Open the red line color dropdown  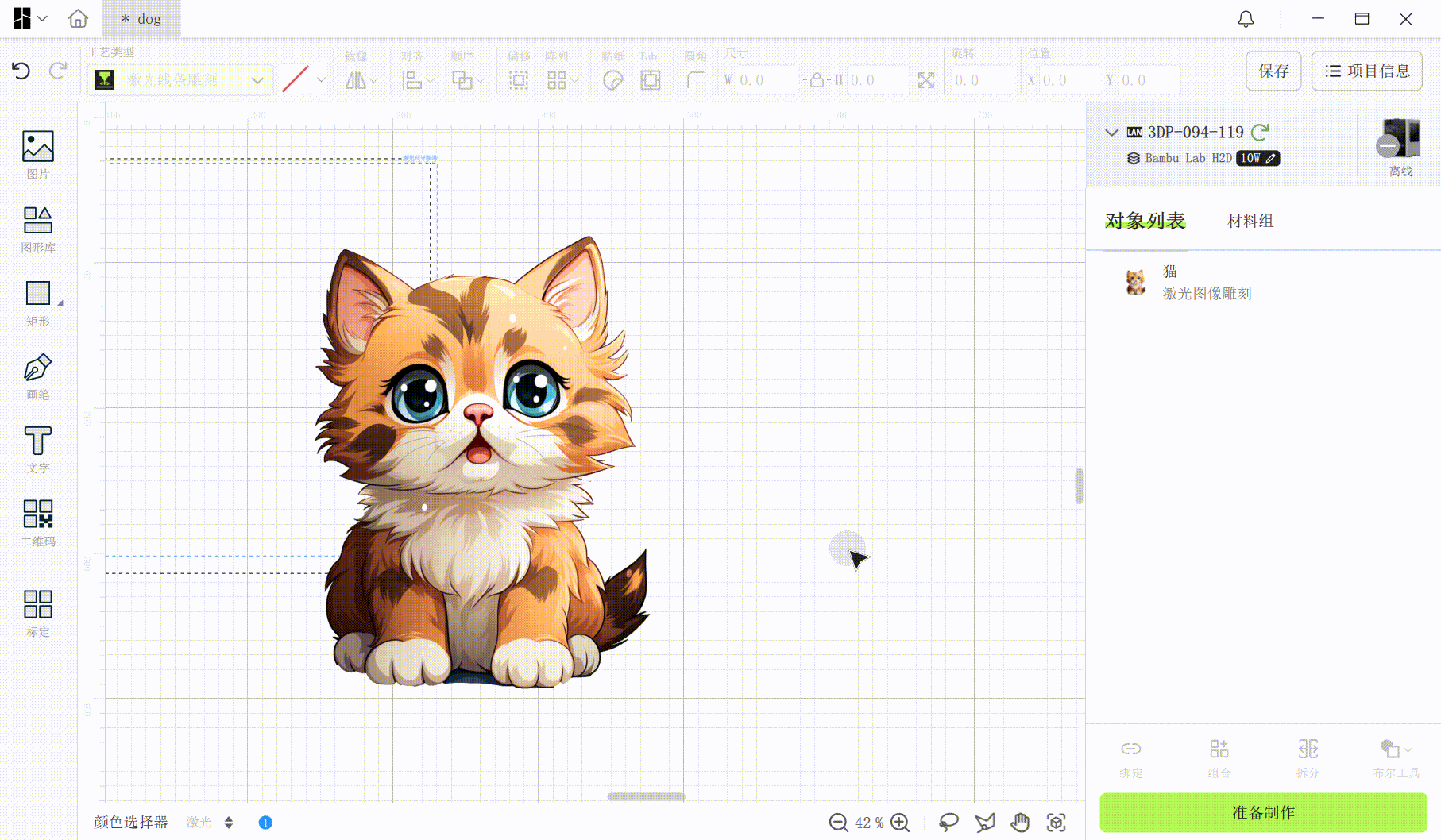(x=304, y=79)
